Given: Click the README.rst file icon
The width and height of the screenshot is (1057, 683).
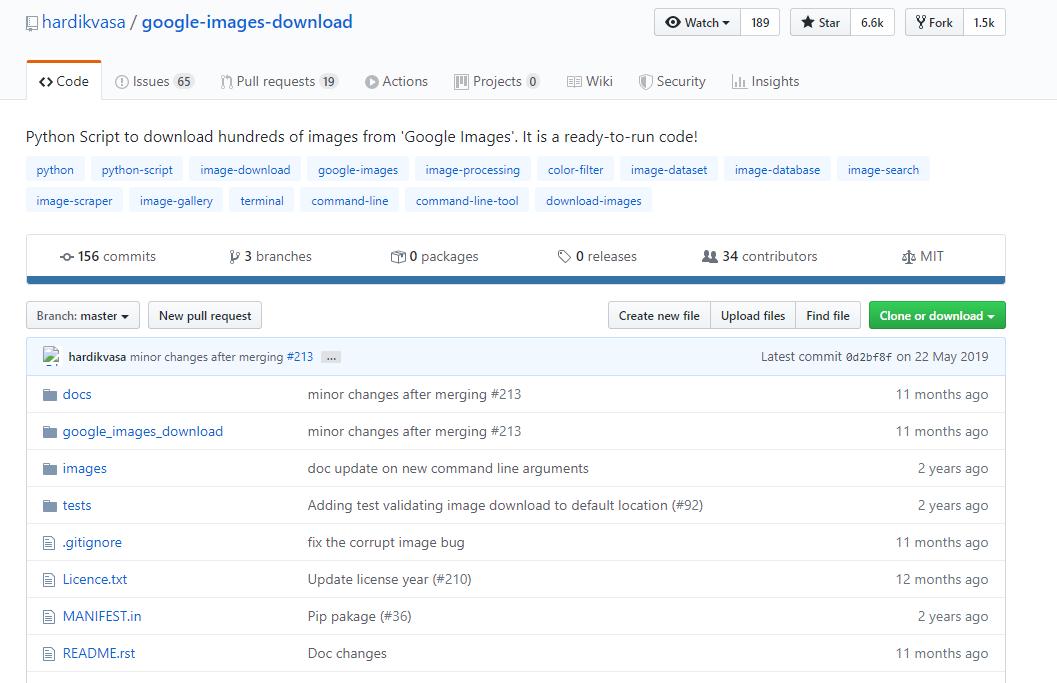Looking at the screenshot, I should tap(49, 653).
